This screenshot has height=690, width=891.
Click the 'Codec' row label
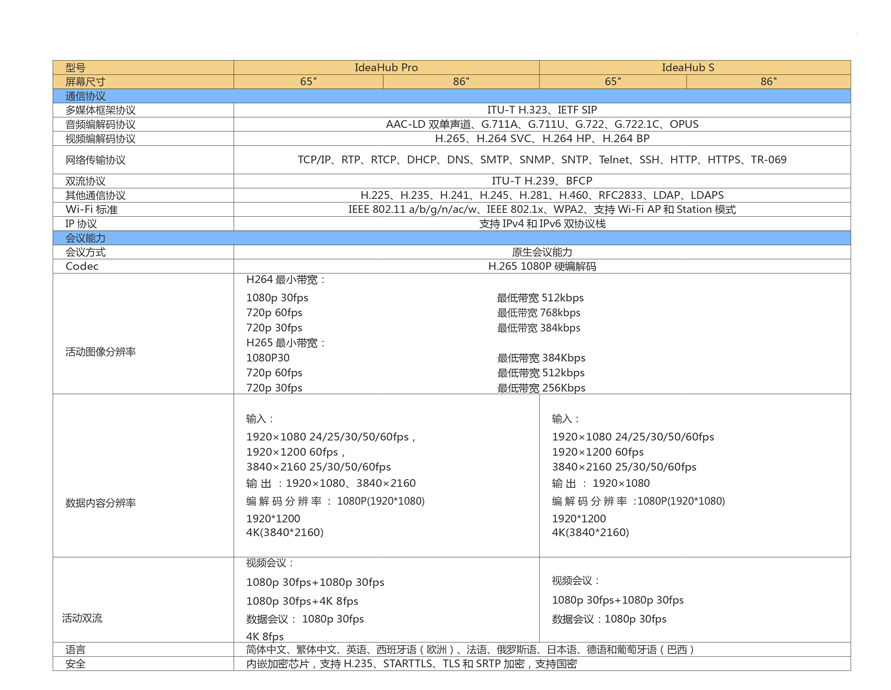82,267
